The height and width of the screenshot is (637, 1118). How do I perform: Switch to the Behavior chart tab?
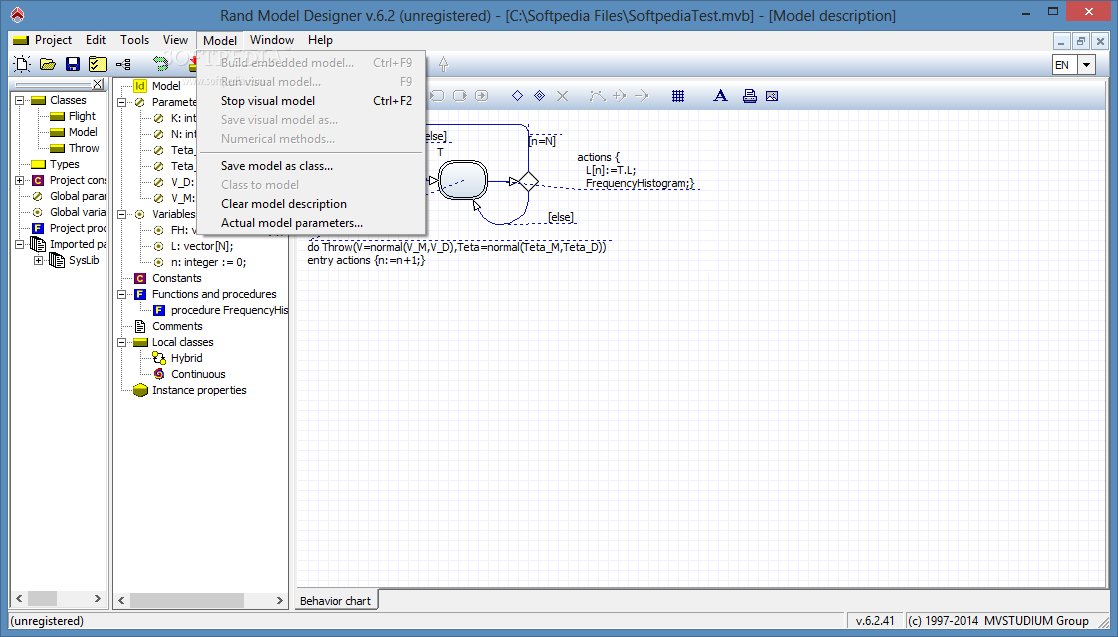336,601
